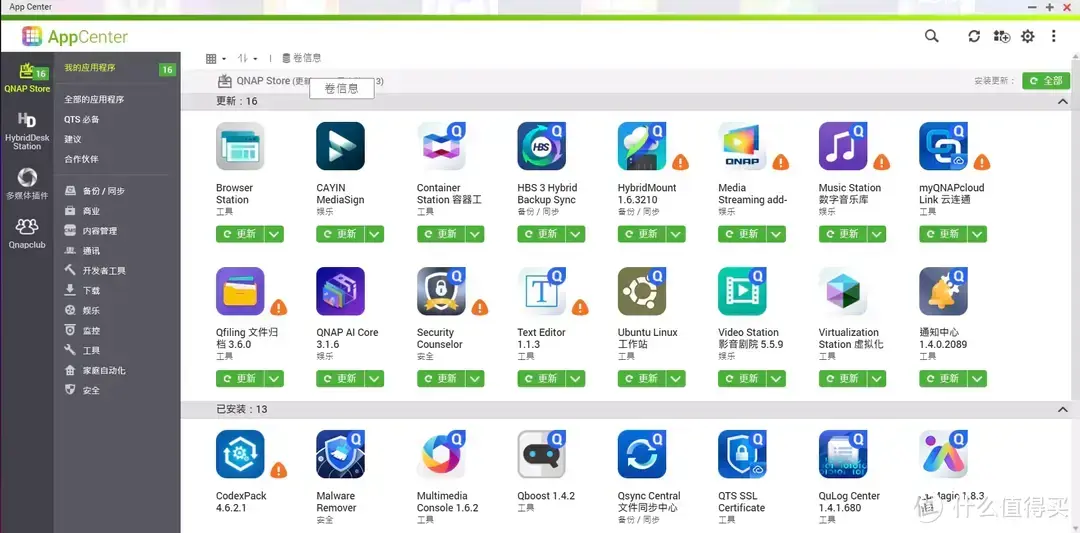Open the Security Counselor app icon

pyautogui.click(x=442, y=291)
